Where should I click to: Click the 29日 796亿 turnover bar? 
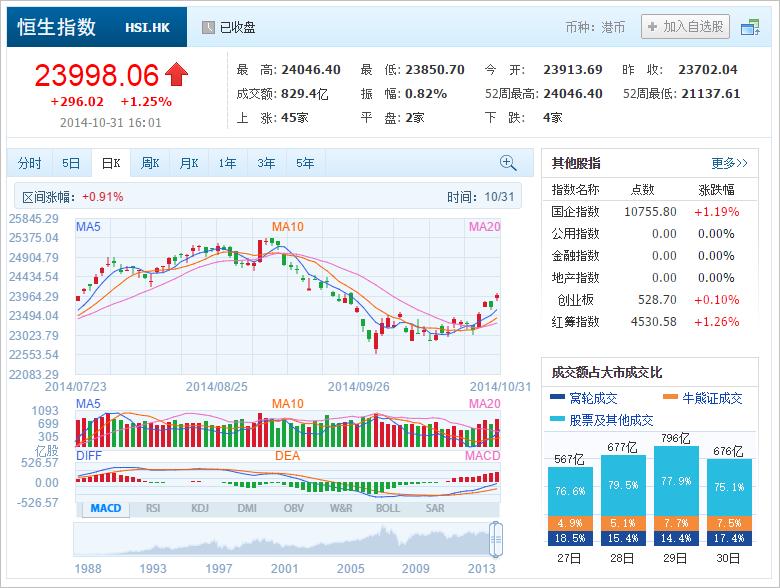pos(676,495)
